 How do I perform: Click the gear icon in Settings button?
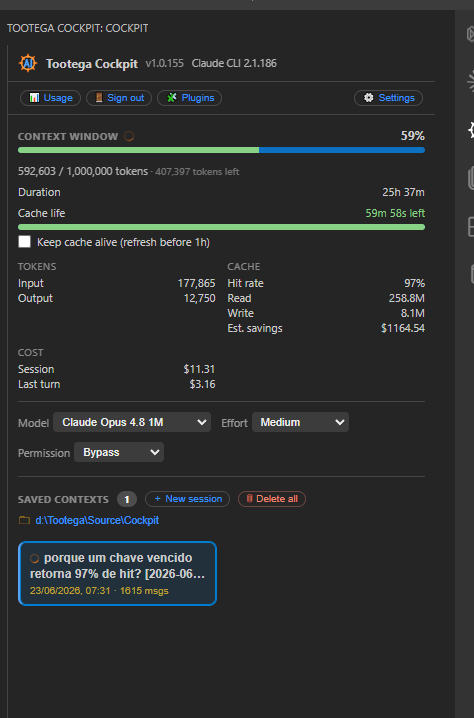pos(369,98)
